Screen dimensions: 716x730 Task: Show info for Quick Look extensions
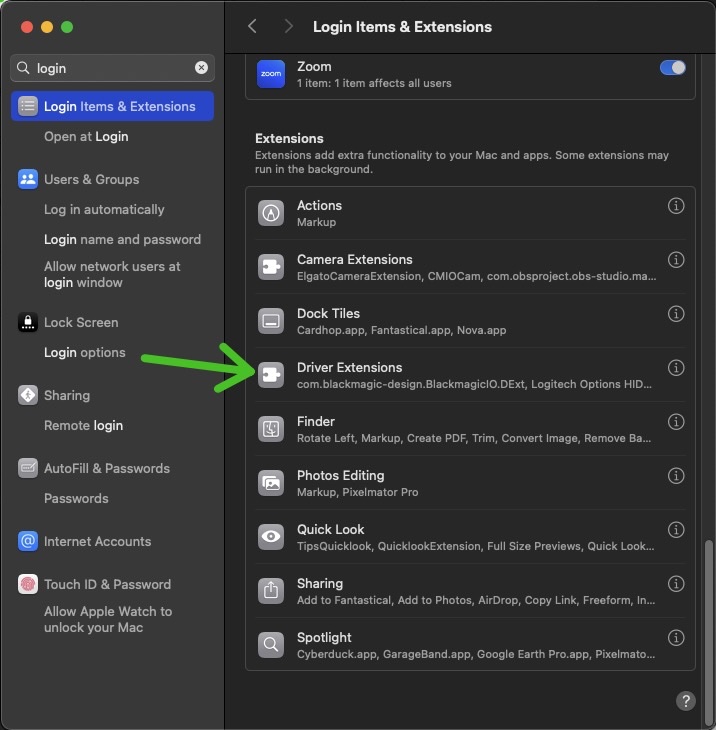(675, 529)
